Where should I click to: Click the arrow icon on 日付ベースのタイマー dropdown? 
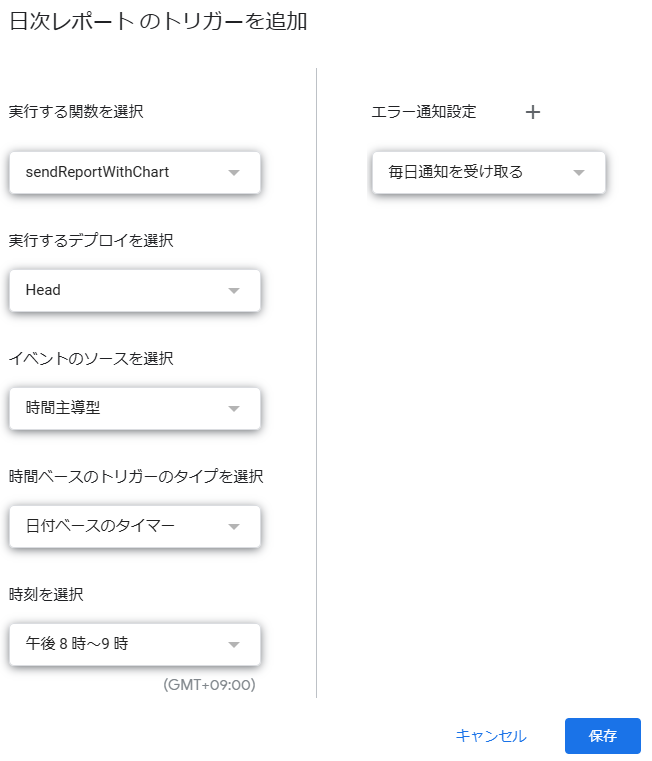point(234,527)
